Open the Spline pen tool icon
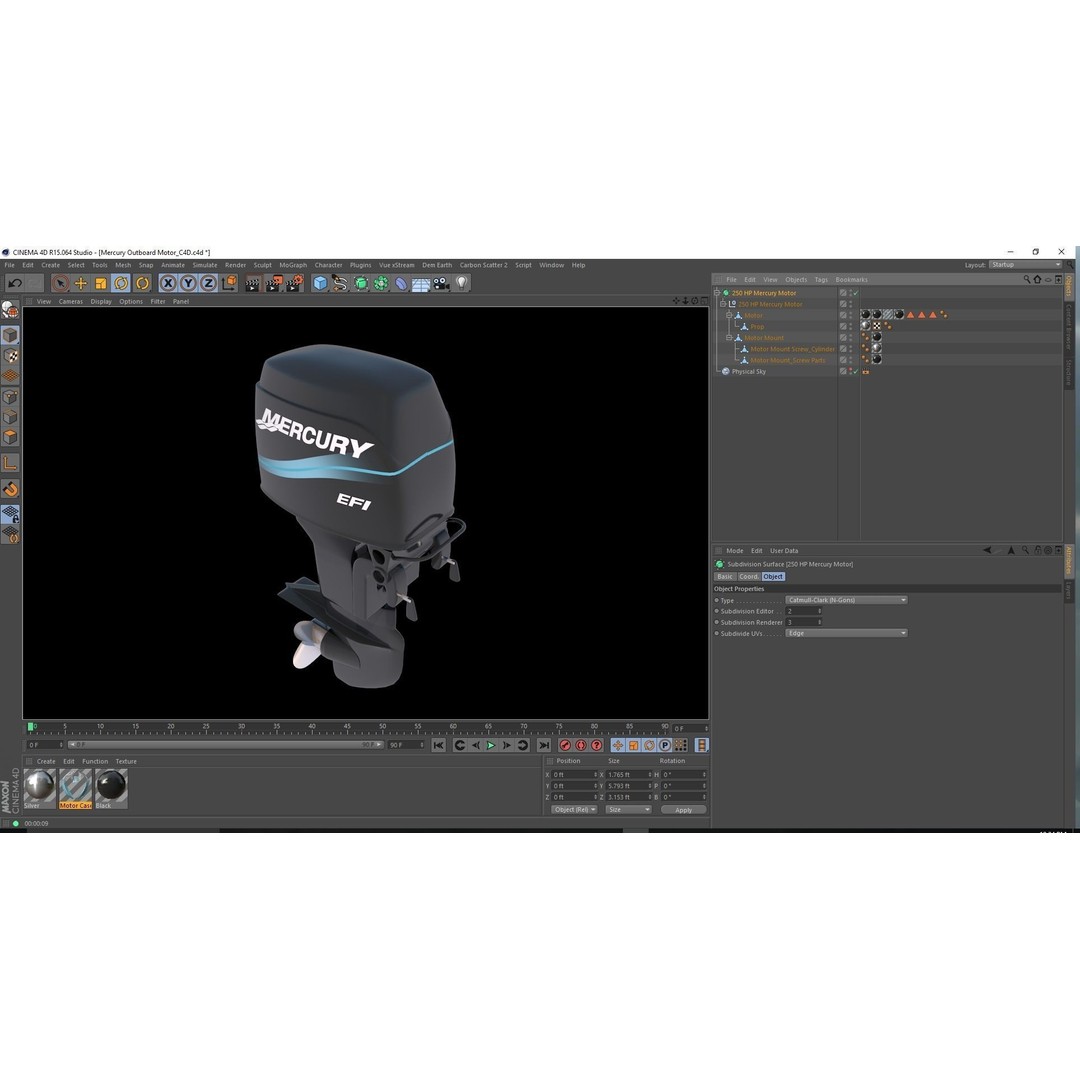Screen dimensions: 1080x1080 (340, 283)
